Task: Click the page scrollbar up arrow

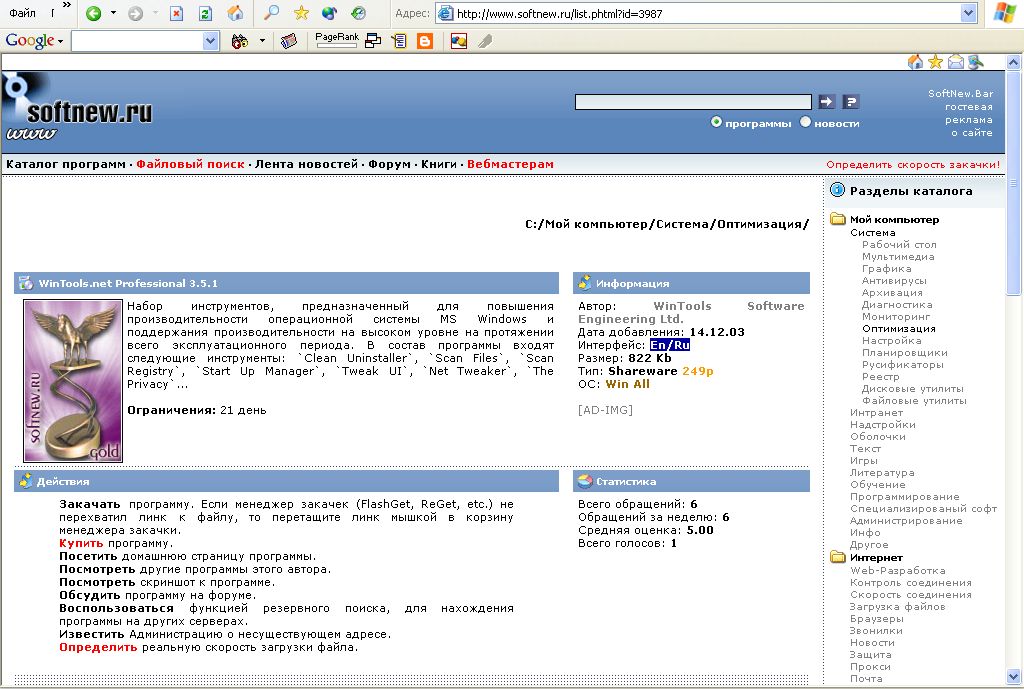Action: click(1014, 62)
